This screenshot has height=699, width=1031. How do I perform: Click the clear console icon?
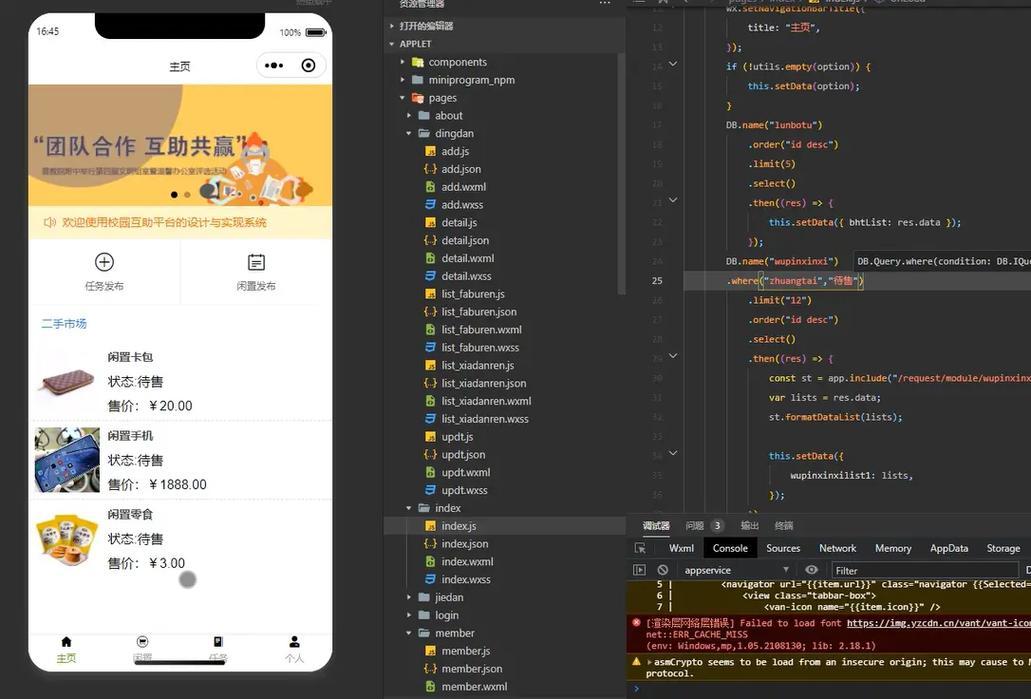662,569
